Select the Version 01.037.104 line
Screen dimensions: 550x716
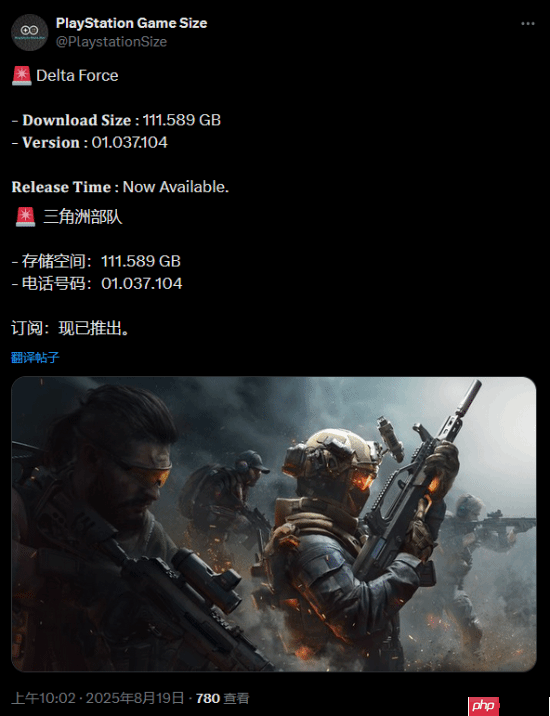[x=90, y=142]
